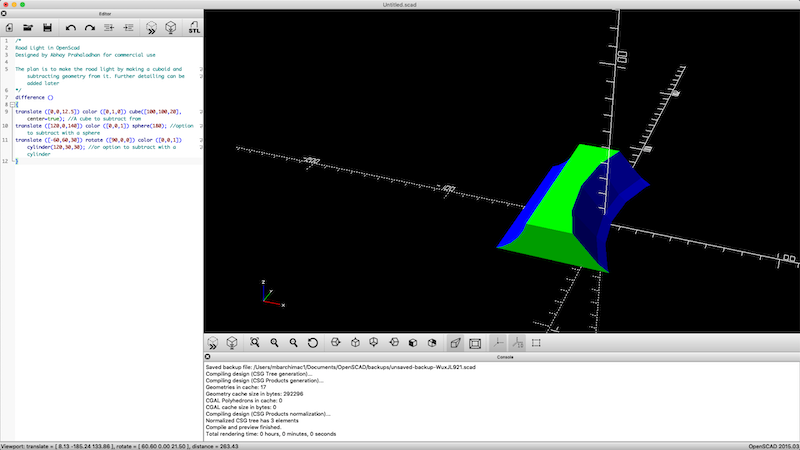The width and height of the screenshot is (800, 450).
Task: Reset the 3D view rotation
Action: (x=313, y=343)
